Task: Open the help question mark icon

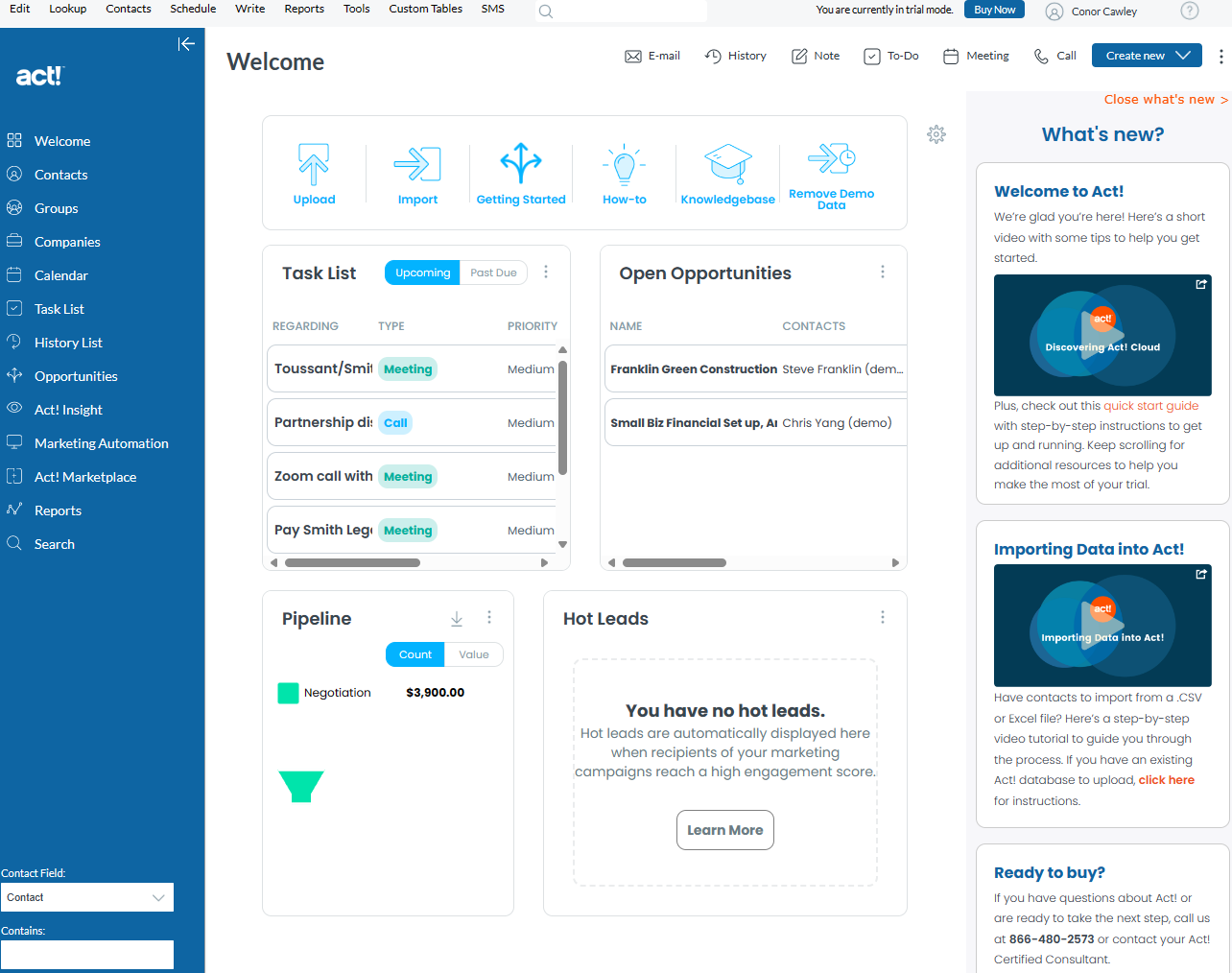Action: tap(1190, 11)
